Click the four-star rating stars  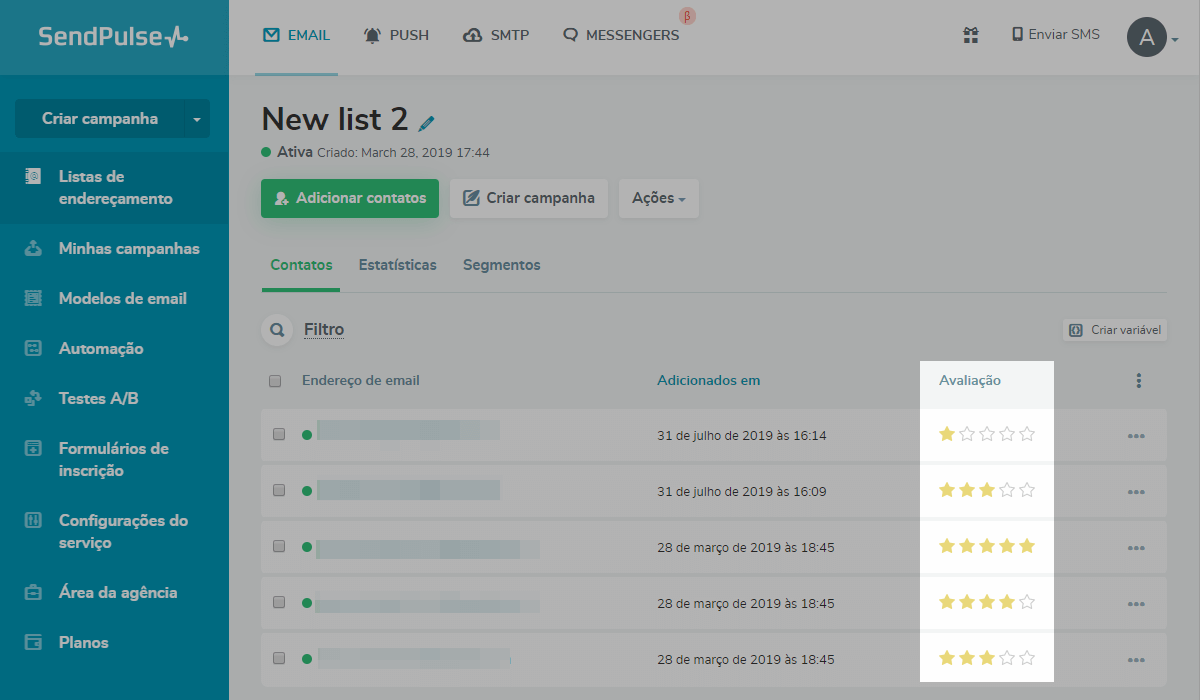click(x=987, y=602)
